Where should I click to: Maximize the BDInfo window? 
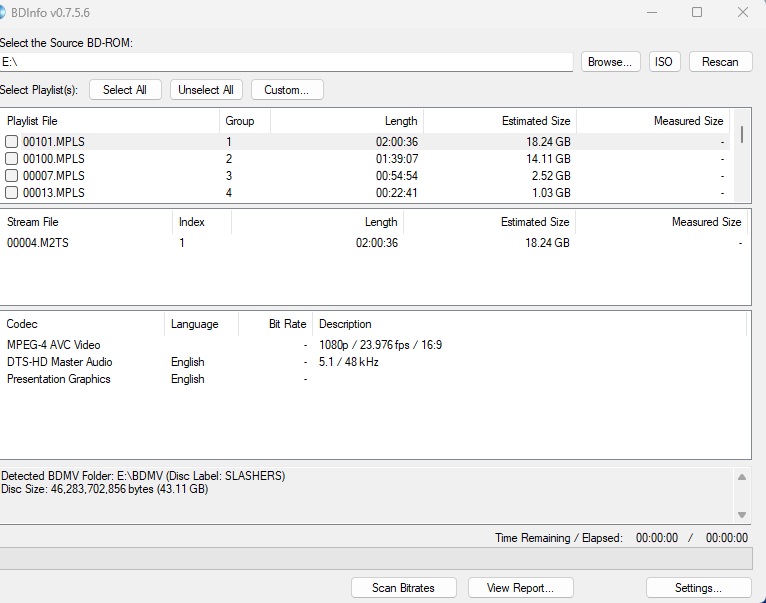(697, 12)
